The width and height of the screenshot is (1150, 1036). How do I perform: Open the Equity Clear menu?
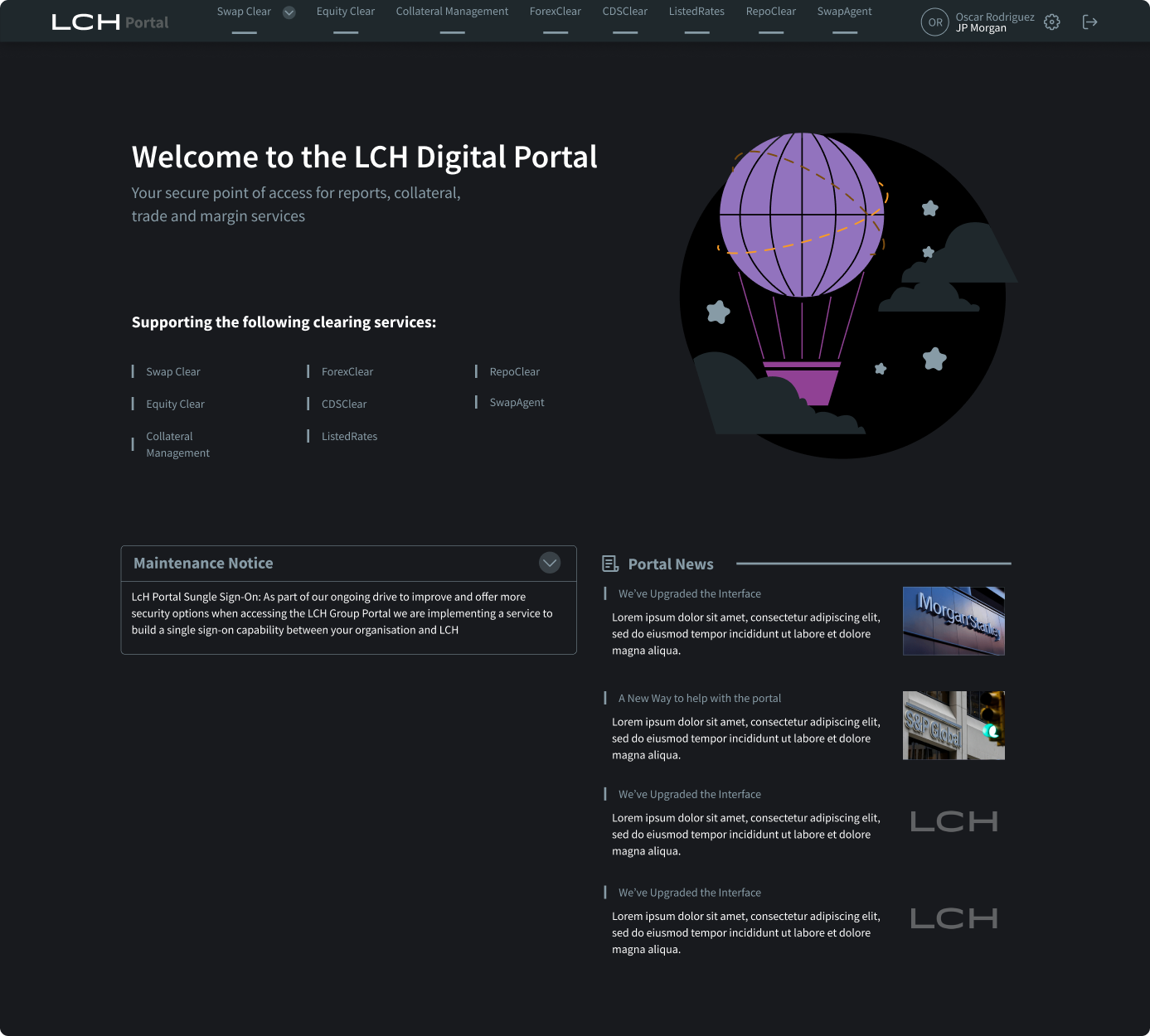coord(346,12)
